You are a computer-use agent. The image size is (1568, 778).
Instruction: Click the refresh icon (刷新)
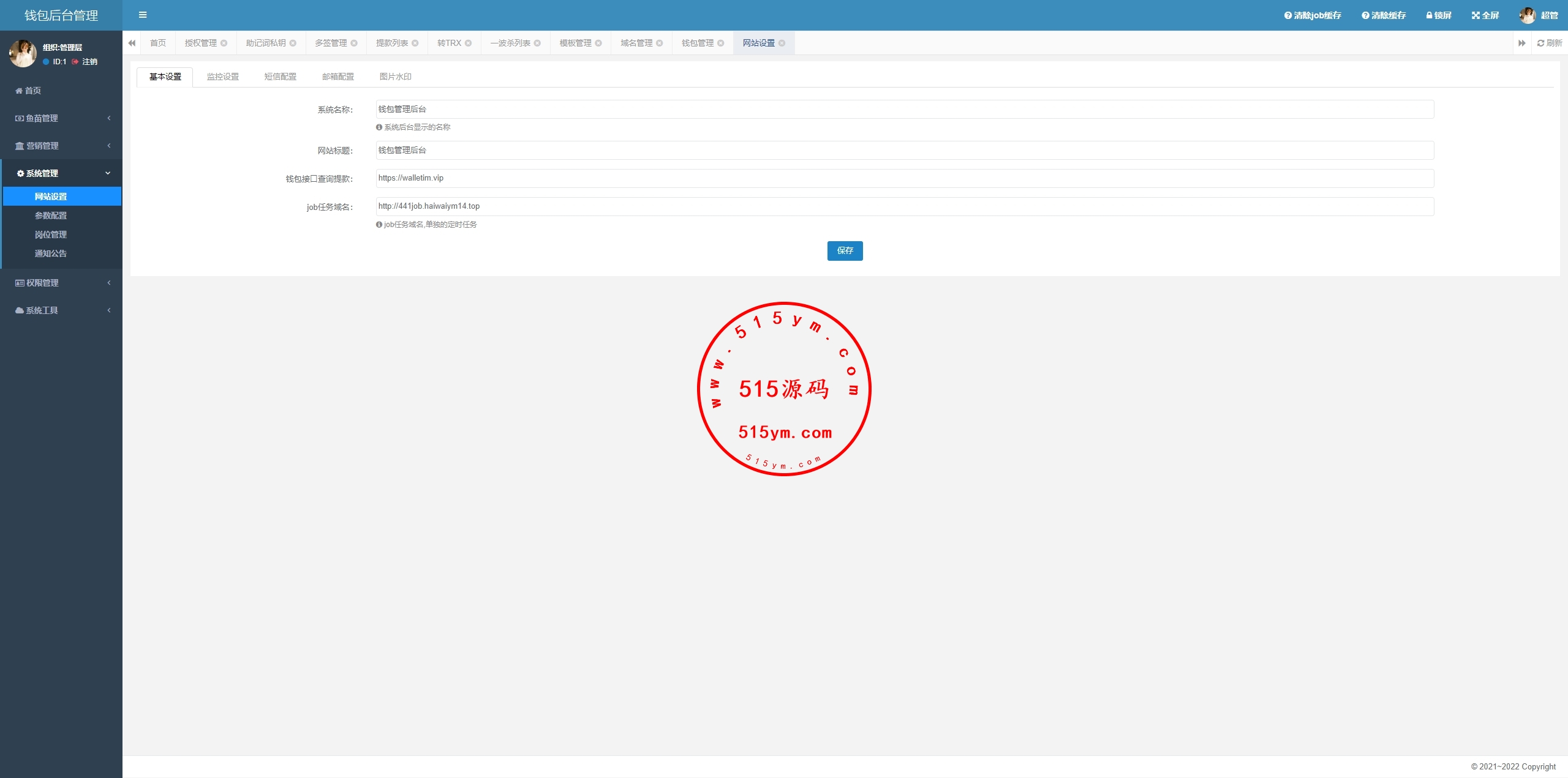[x=1540, y=43]
